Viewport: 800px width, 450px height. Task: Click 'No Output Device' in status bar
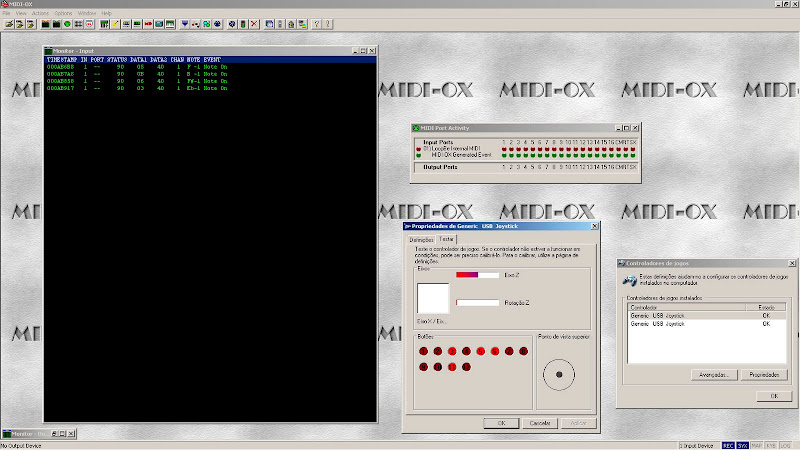click(x=21, y=446)
